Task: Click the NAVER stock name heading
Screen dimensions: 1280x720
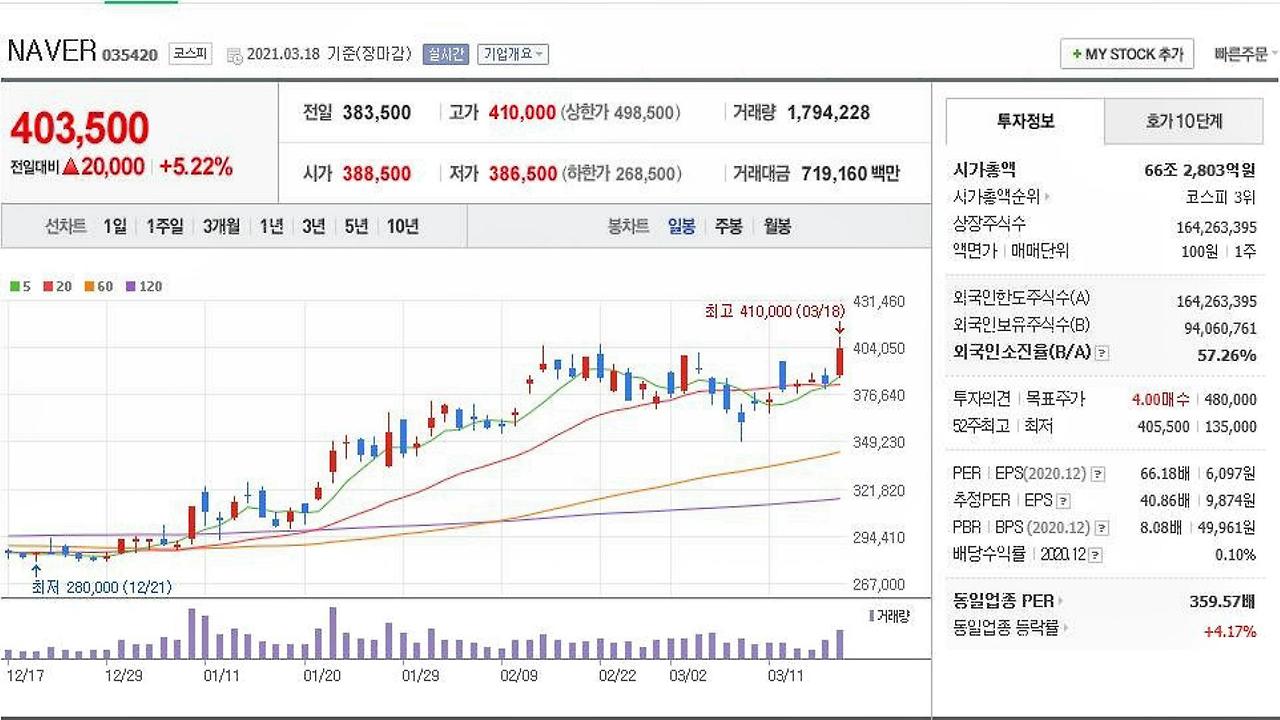Action: click(52, 52)
